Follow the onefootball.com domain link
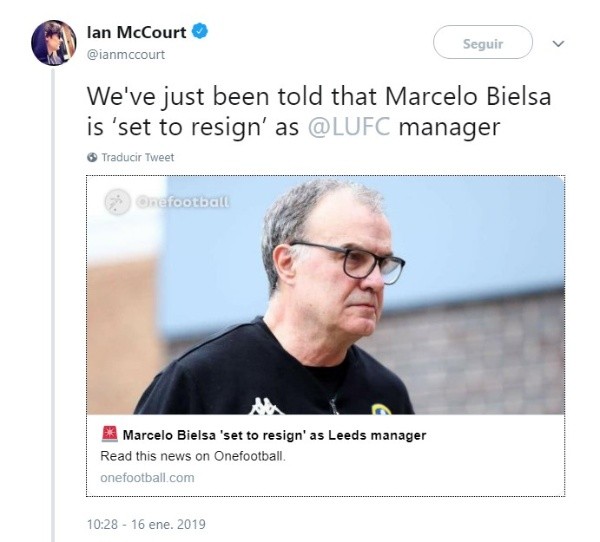Viewport: 600px width, 542px height. tap(147, 477)
